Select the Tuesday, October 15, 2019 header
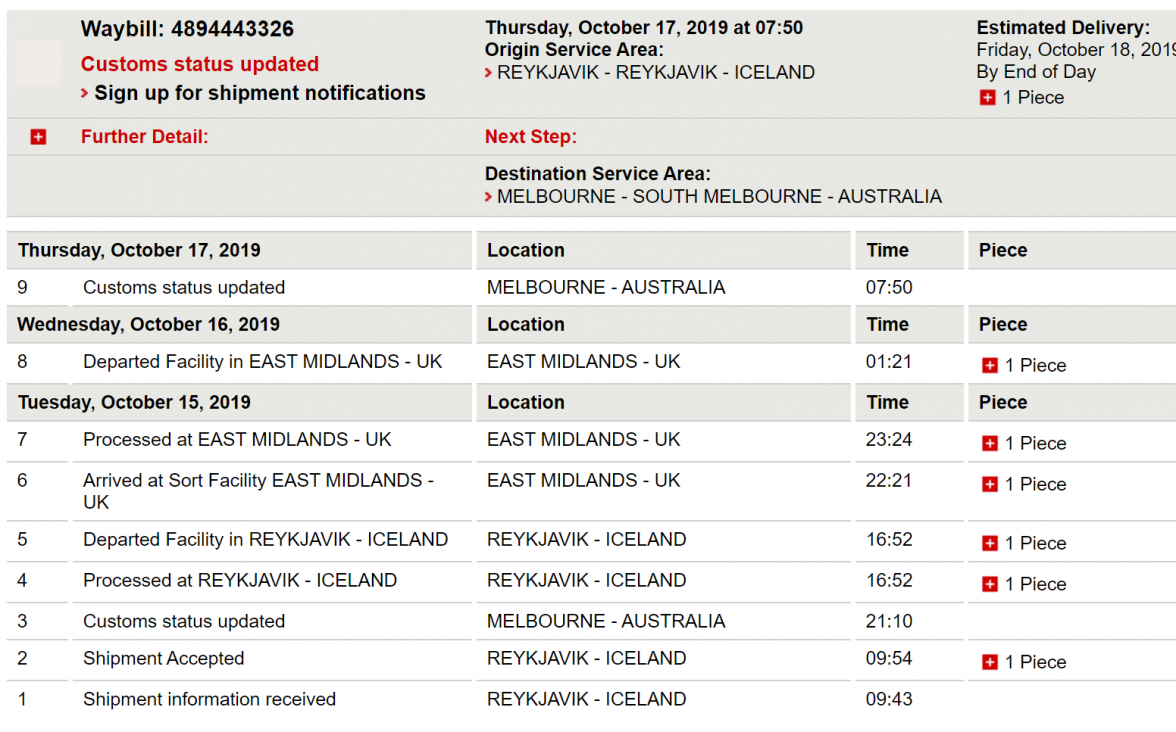The image size is (1176, 732). click(134, 402)
